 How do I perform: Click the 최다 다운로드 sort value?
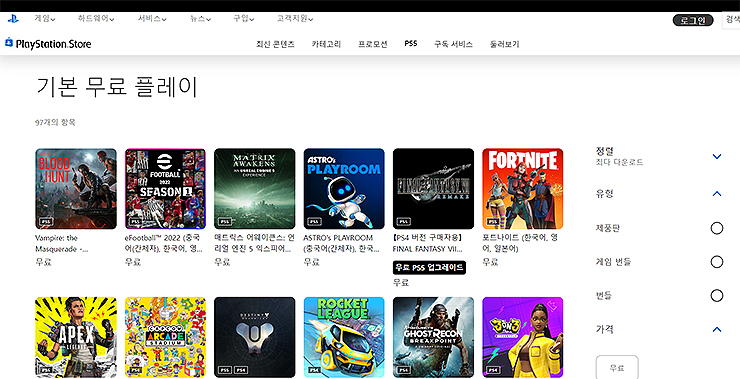click(619, 162)
